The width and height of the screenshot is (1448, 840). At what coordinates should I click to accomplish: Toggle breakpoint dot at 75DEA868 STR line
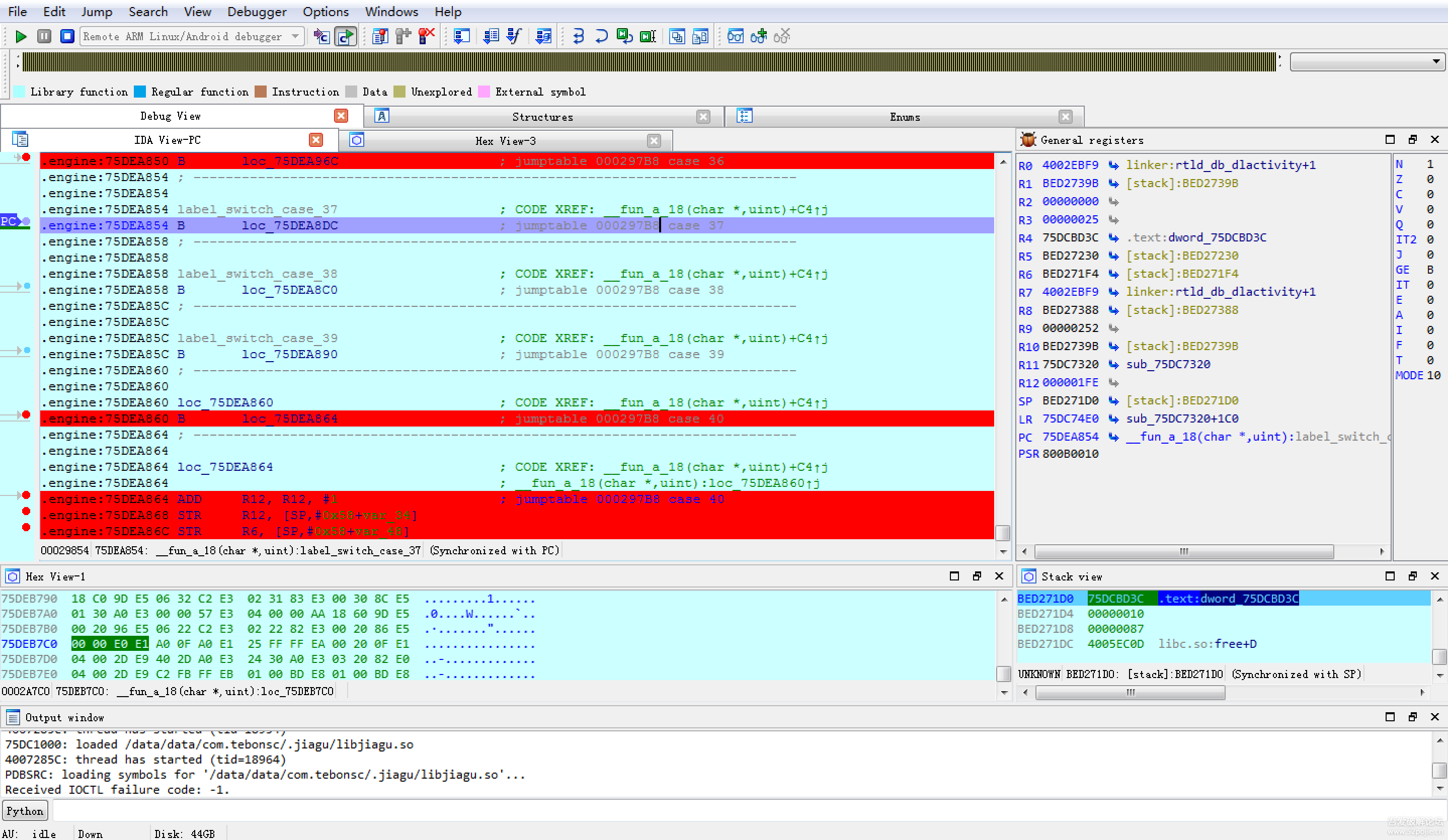coord(26,512)
